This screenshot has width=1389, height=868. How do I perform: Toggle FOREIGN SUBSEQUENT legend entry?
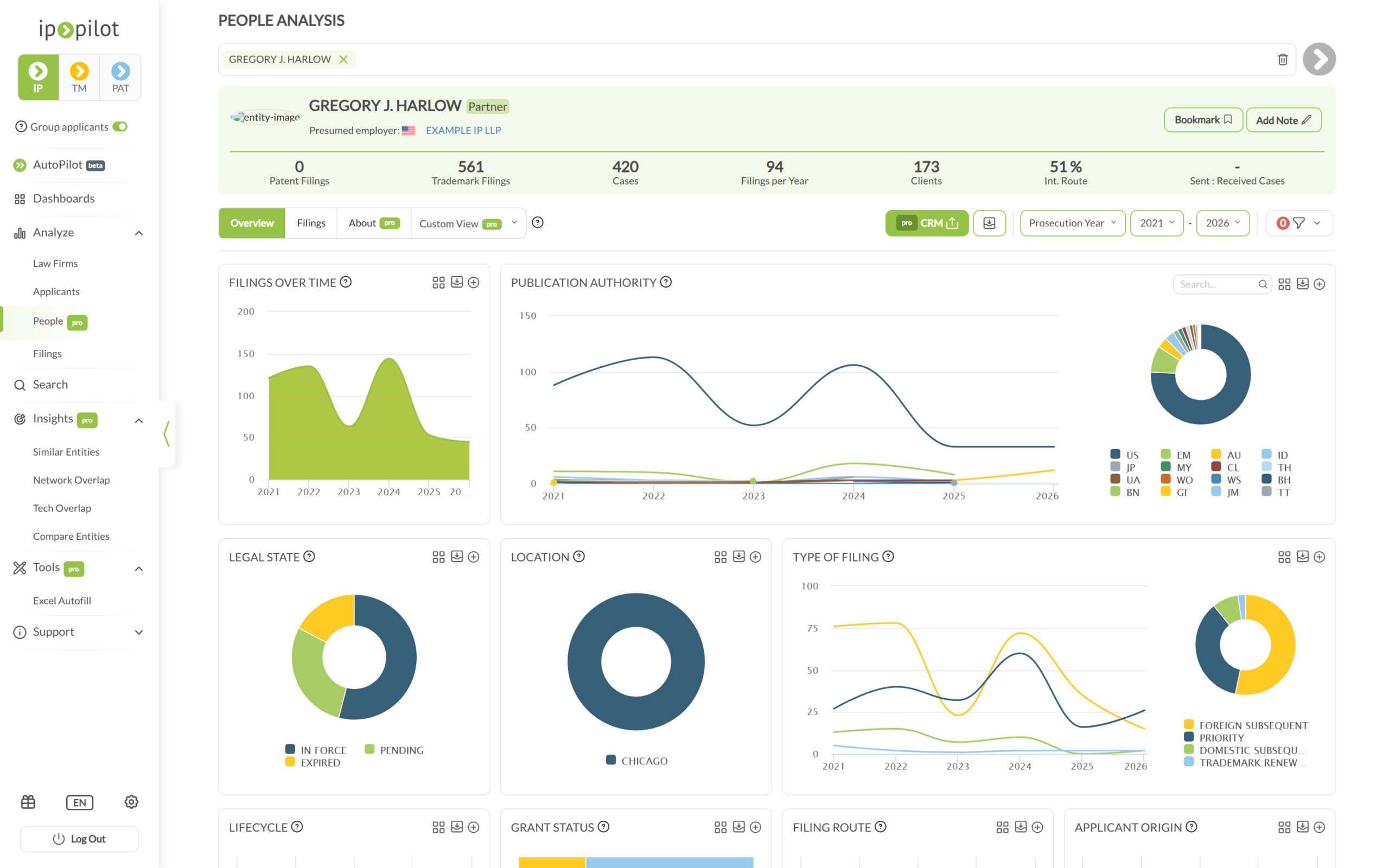1246,726
